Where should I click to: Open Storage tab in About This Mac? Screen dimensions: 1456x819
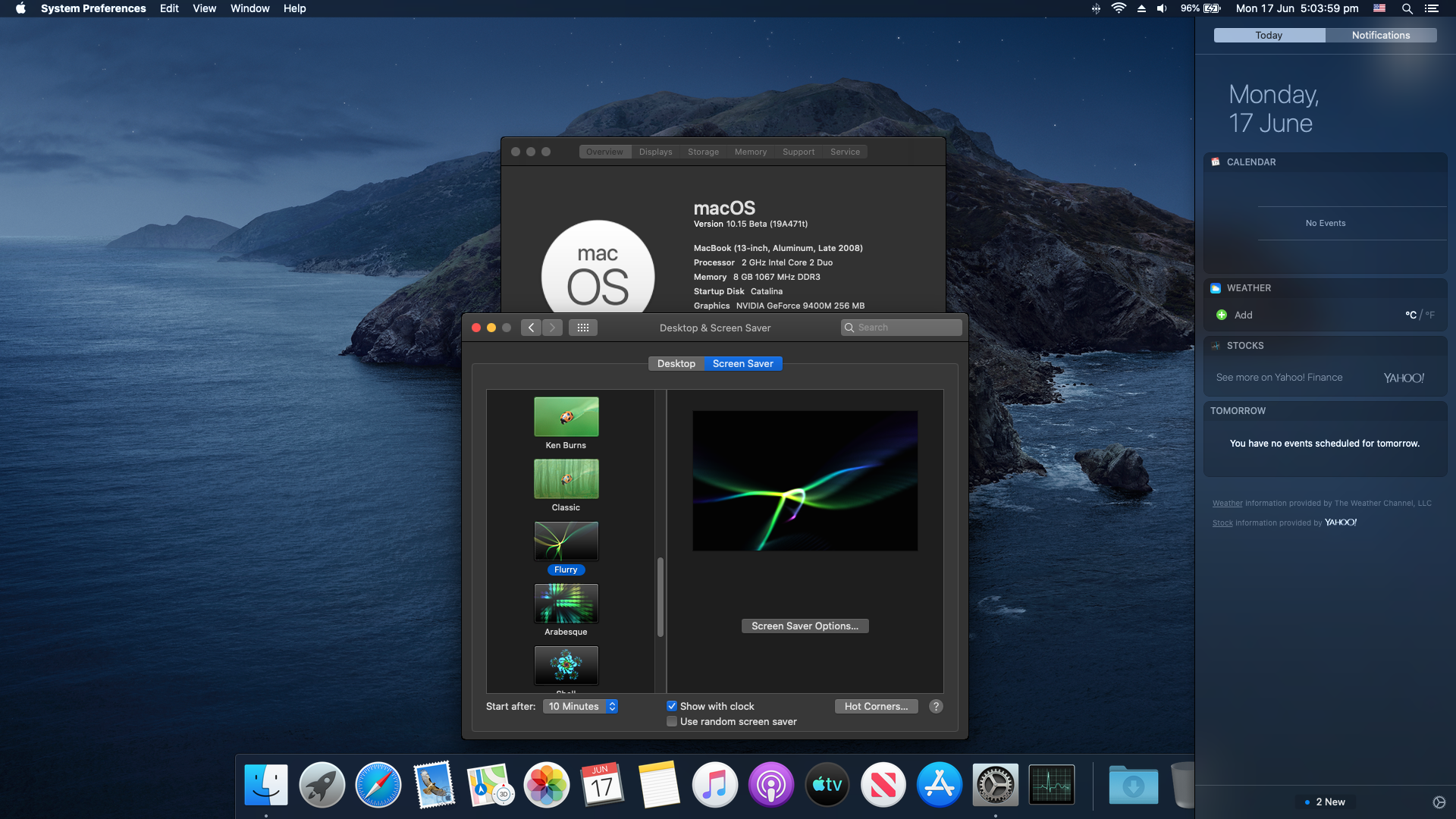pyautogui.click(x=704, y=152)
